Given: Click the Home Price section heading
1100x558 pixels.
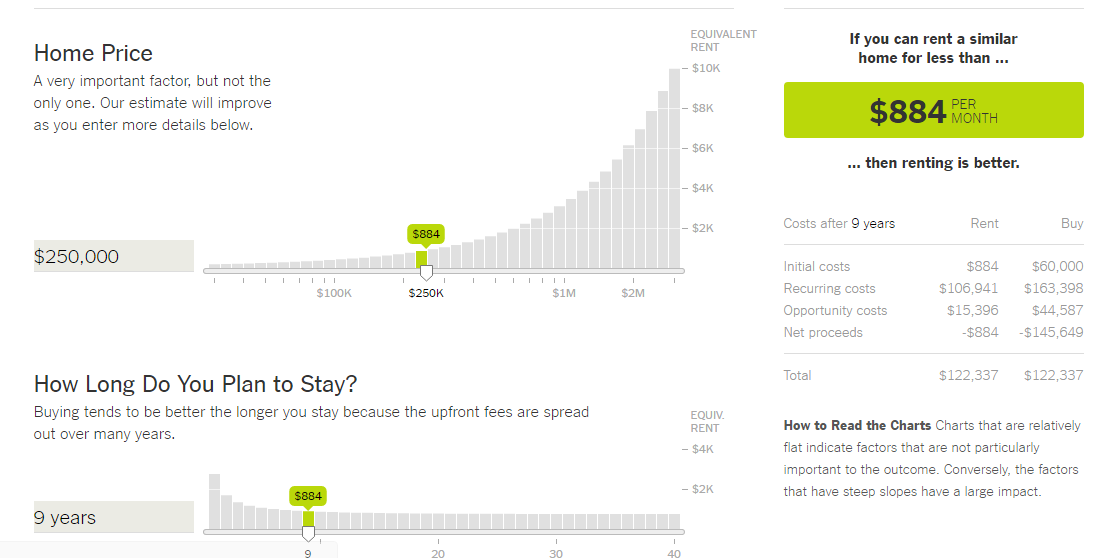Looking at the screenshot, I should (93, 53).
